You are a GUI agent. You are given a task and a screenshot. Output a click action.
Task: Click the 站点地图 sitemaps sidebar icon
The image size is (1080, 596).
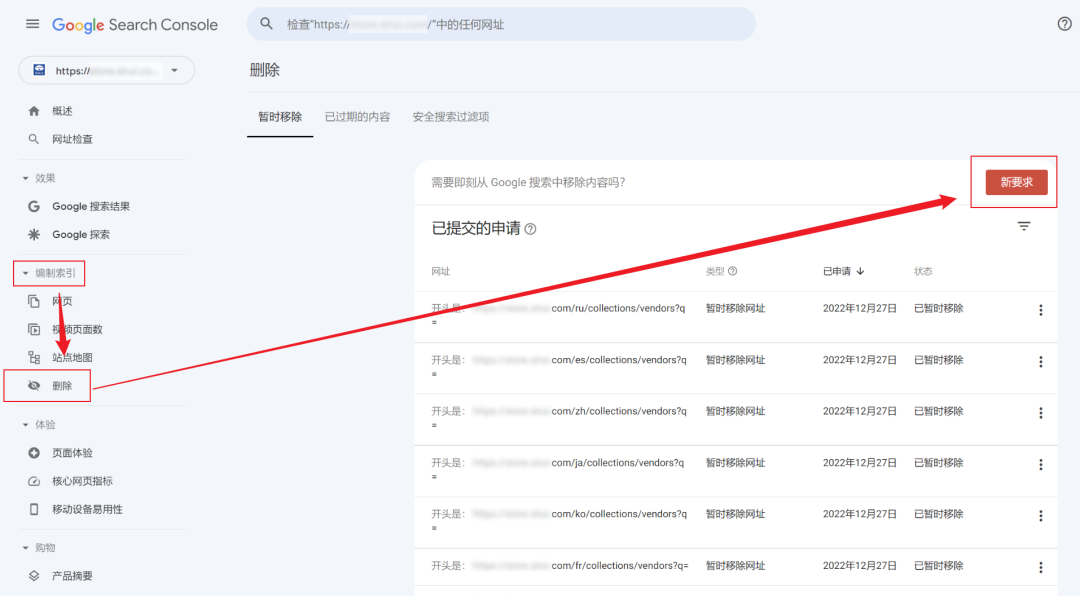click(33, 356)
